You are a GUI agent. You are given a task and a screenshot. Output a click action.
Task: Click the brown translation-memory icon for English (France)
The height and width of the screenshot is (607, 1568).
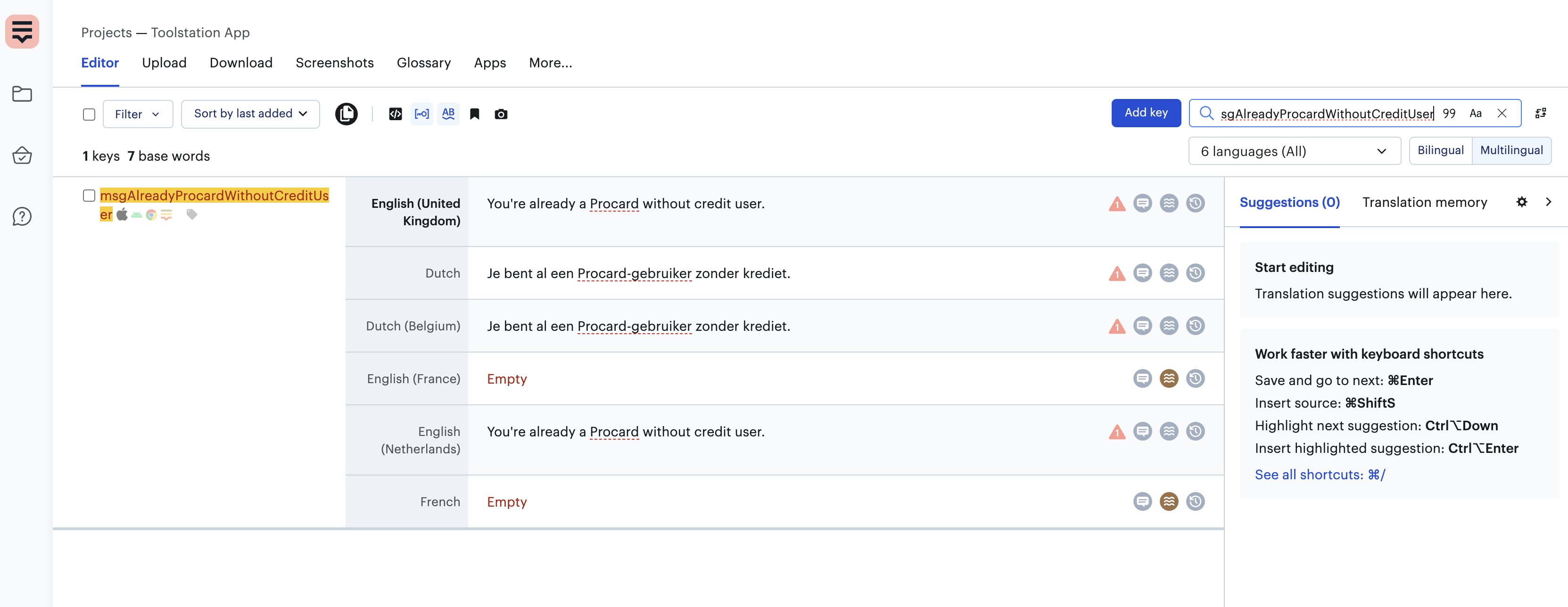[x=1168, y=378]
